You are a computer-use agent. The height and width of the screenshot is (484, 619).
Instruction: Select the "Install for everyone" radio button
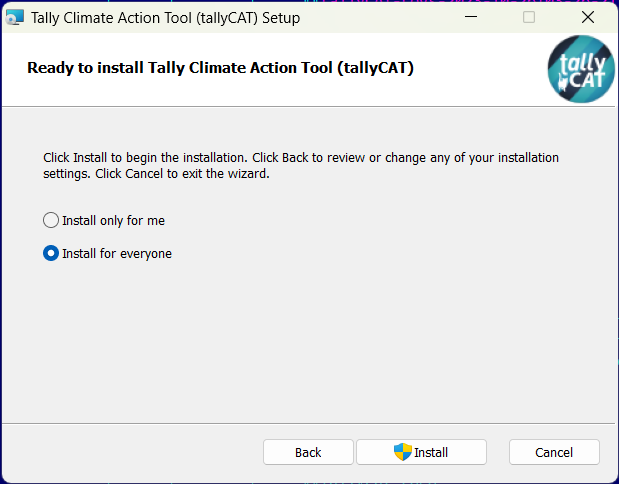51,254
